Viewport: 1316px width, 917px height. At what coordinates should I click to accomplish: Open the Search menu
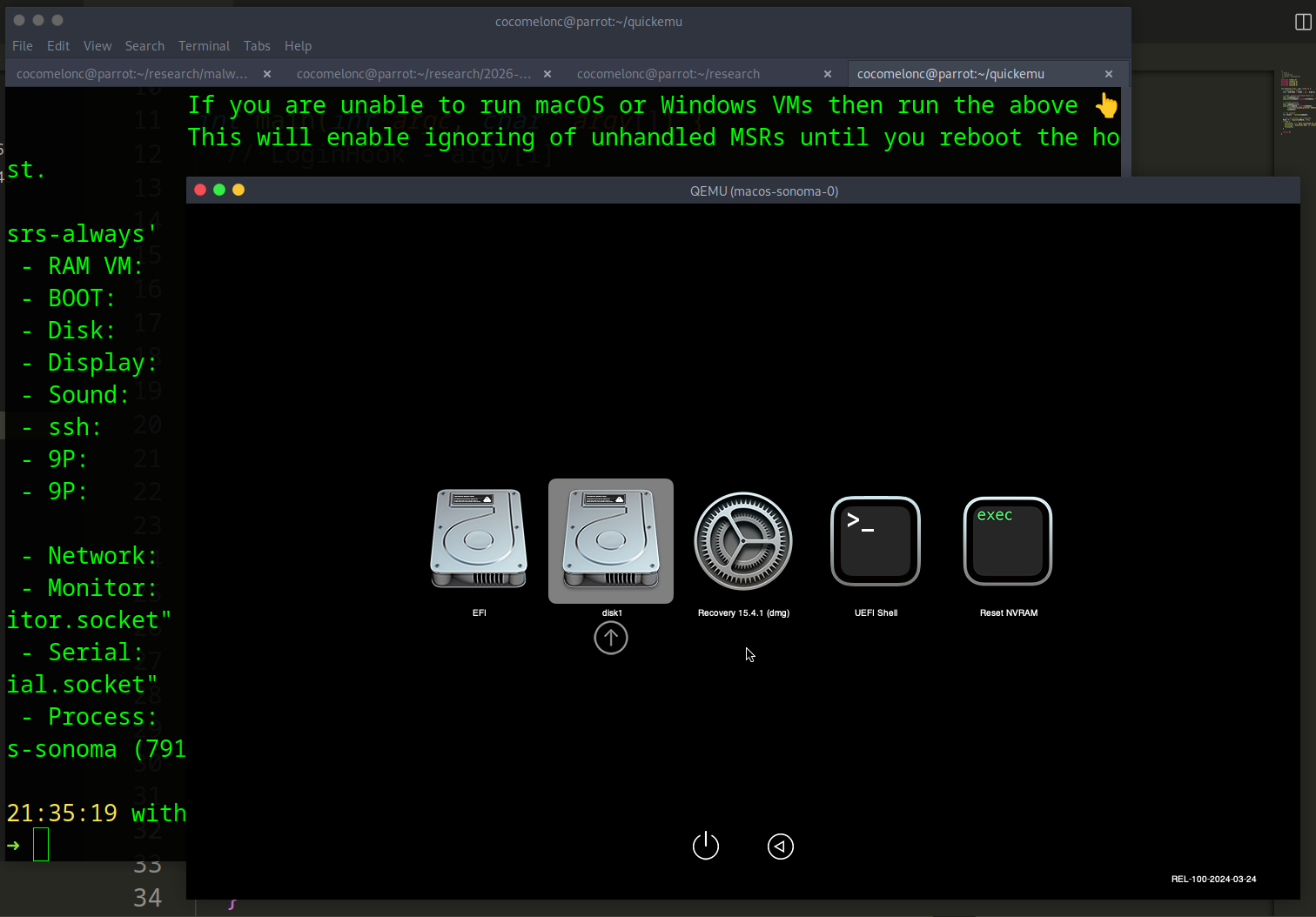click(144, 45)
